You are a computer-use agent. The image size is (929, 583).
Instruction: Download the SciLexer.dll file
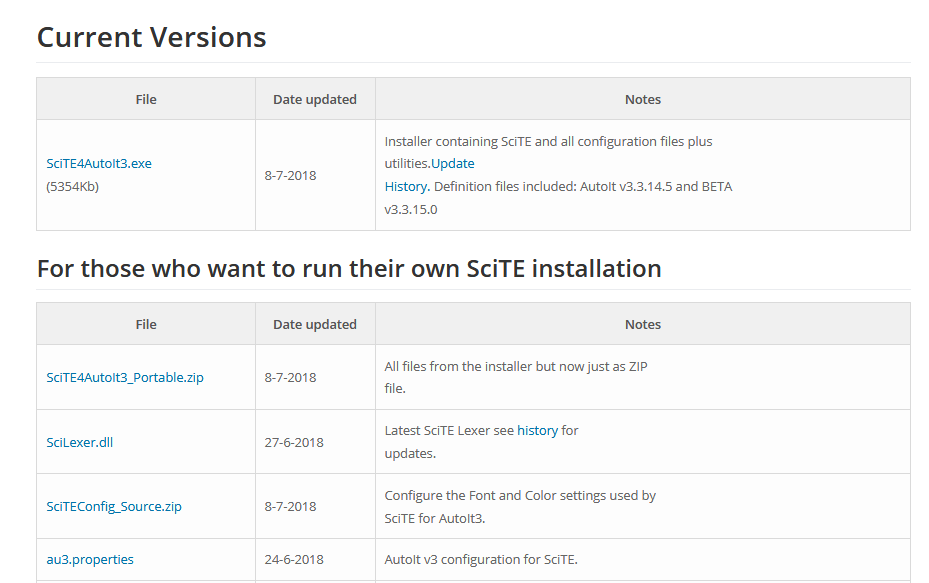point(79,443)
